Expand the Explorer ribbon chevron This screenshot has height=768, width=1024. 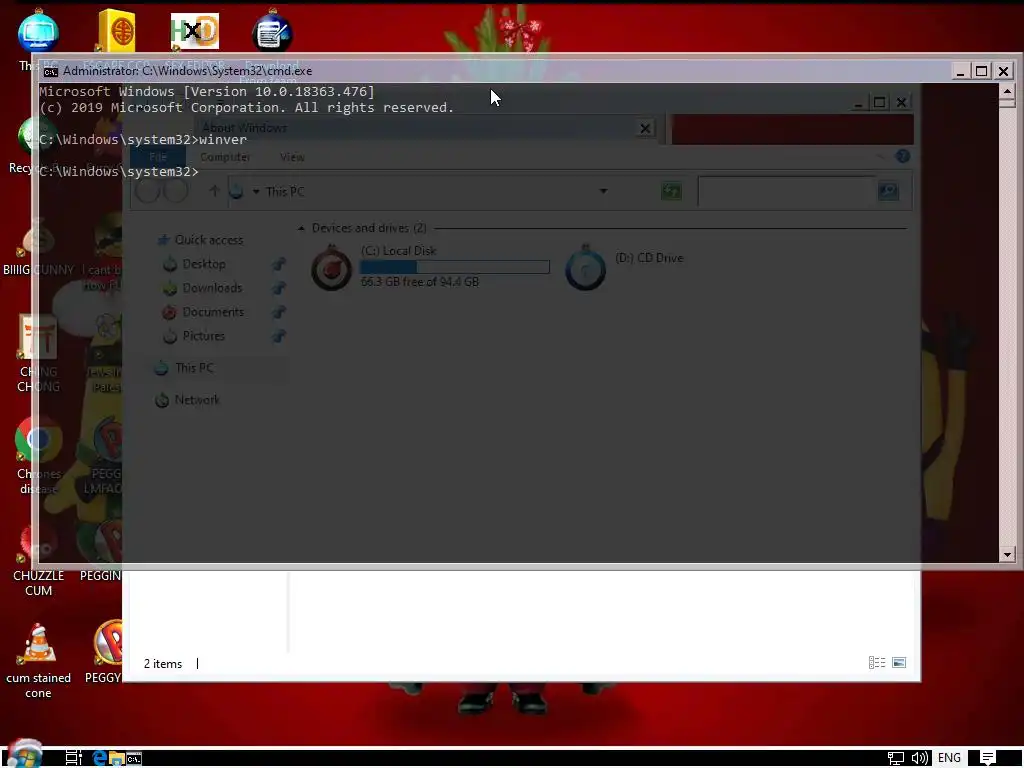[x=881, y=156]
